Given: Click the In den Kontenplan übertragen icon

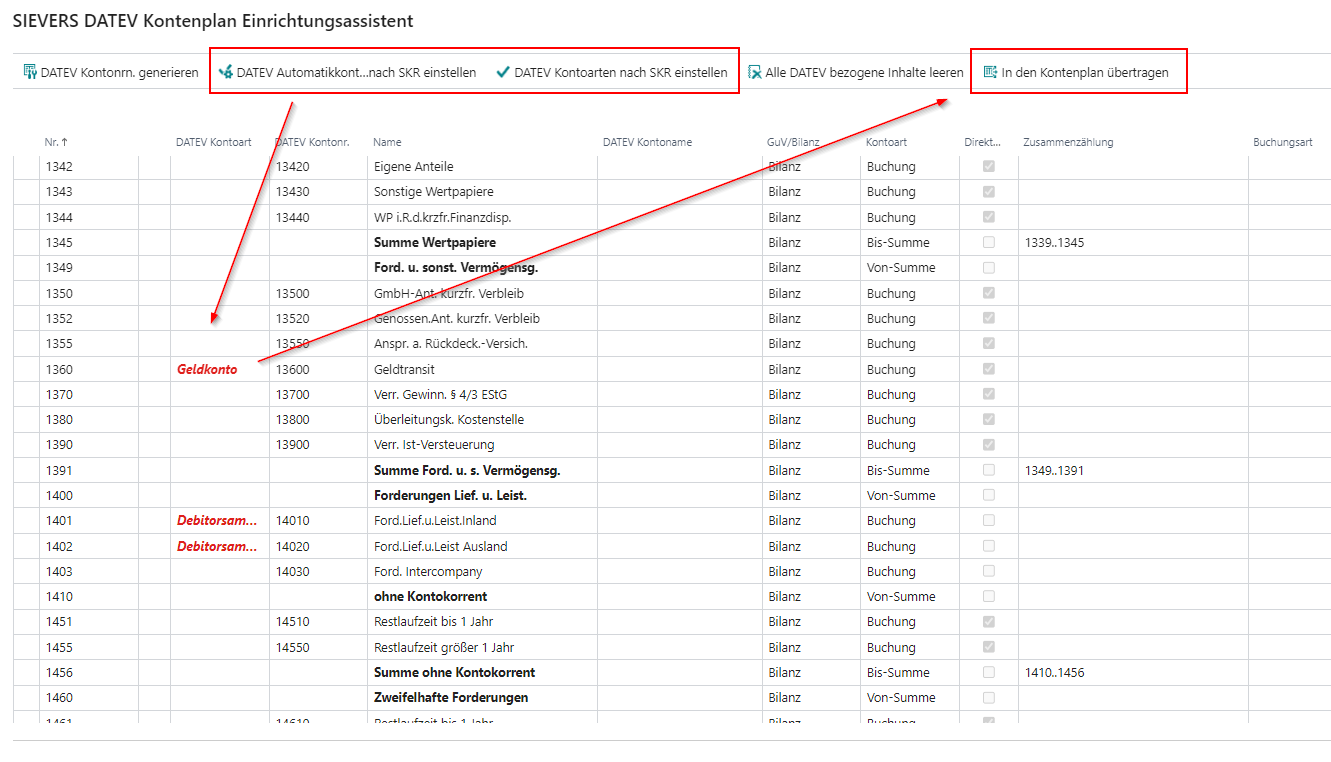Looking at the screenshot, I should coord(990,72).
